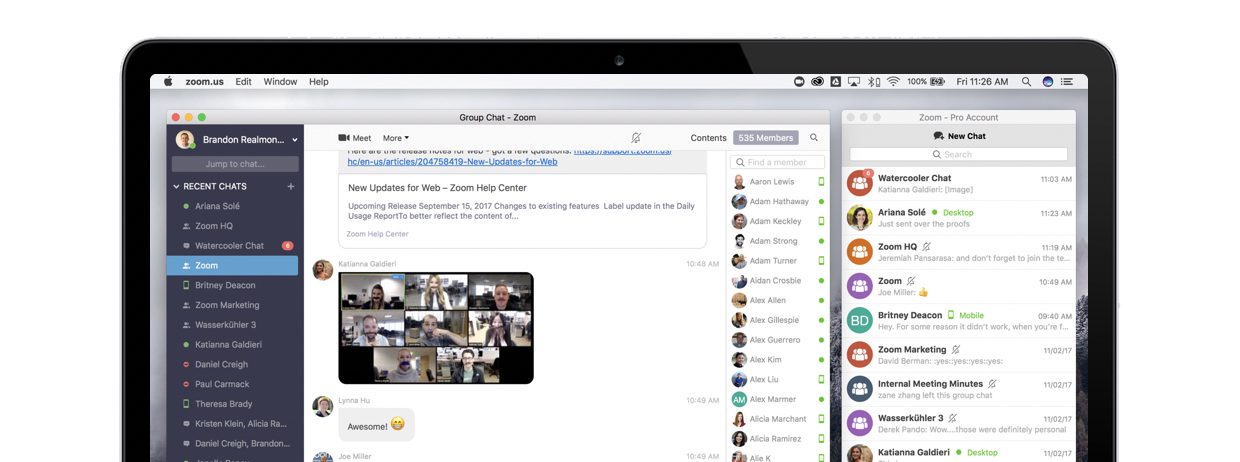The image size is (1240, 462).
Task: Start a video meeting with Meet icon
Action: 344,138
